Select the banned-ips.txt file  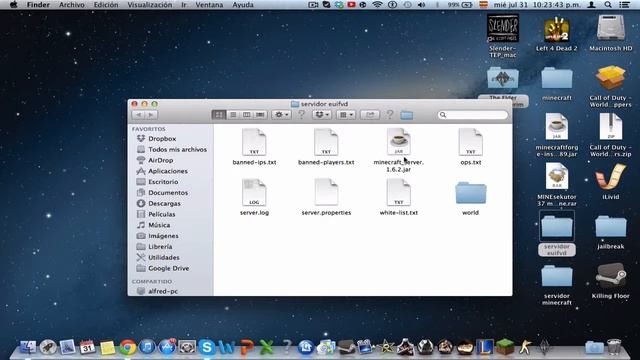click(x=254, y=147)
